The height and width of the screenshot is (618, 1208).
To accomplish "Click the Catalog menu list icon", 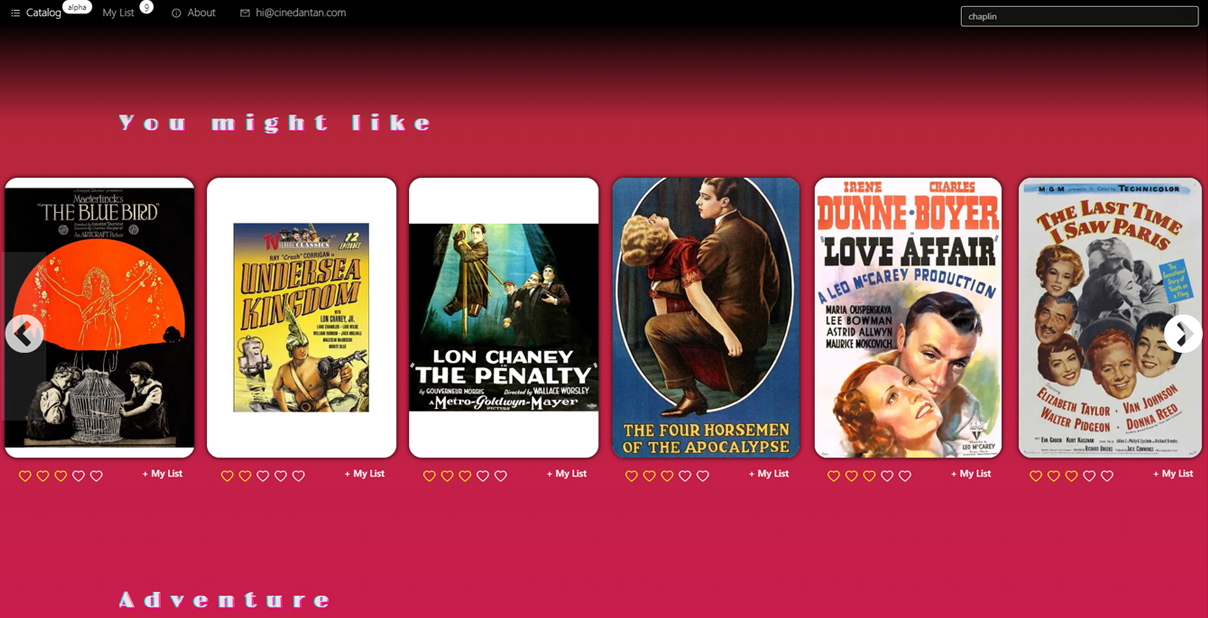I will click(x=15, y=13).
